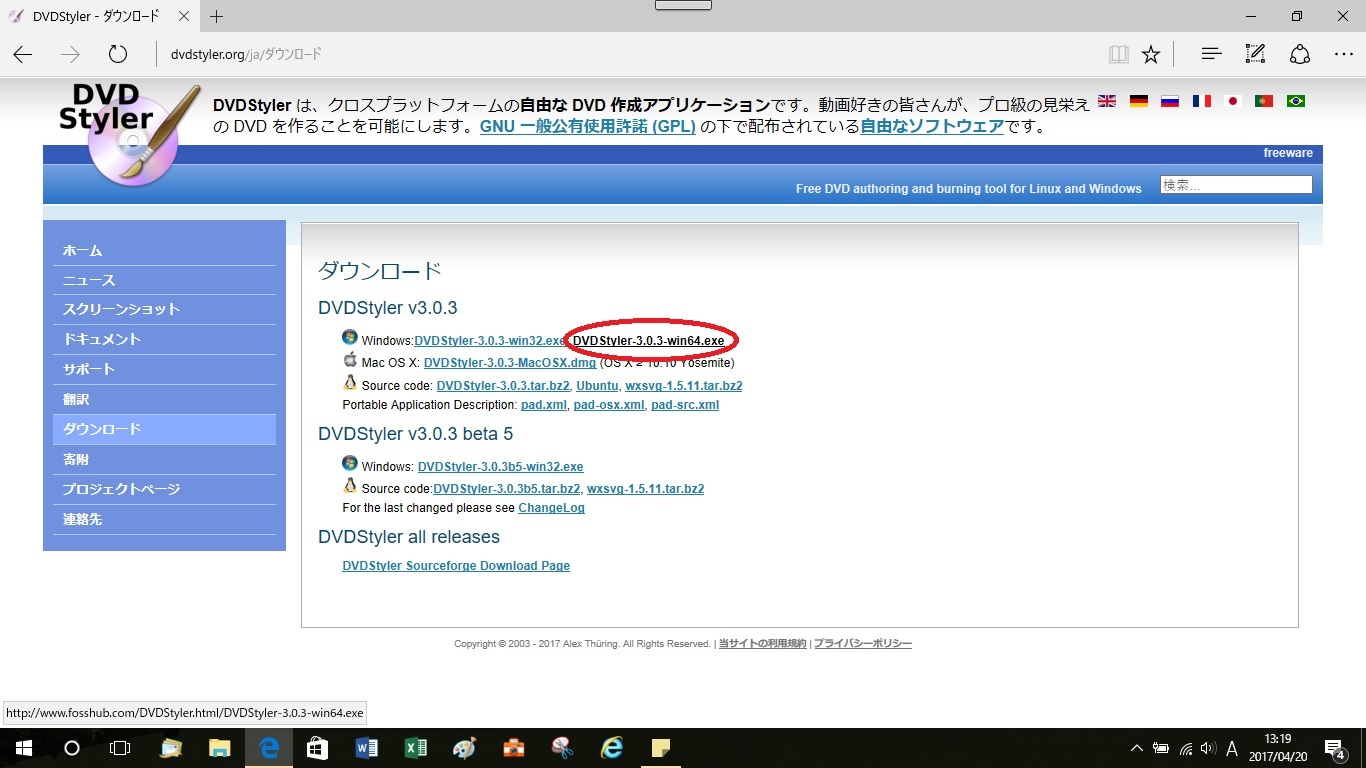The image size is (1366, 768).
Task: Open the Ubuntu source link
Action: pos(597,386)
